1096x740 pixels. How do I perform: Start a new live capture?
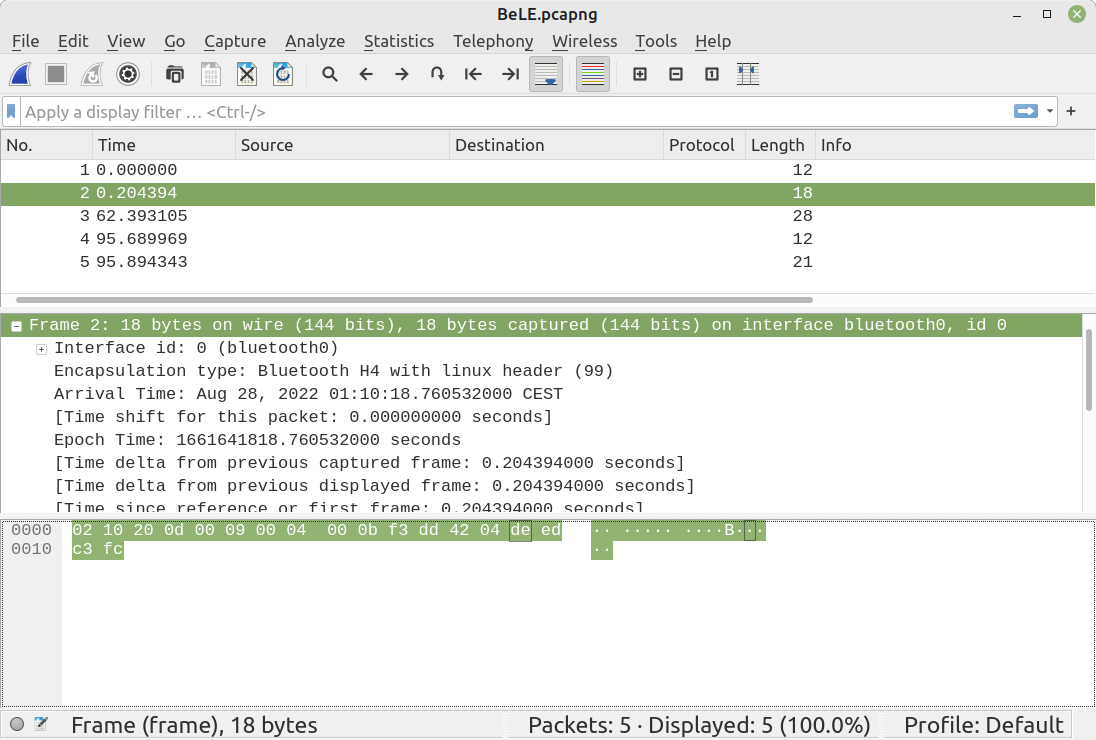pyautogui.click(x=21, y=74)
